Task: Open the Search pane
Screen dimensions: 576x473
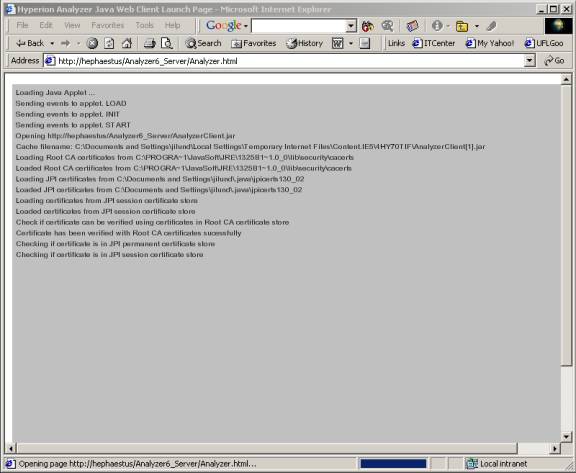Action: point(203,43)
